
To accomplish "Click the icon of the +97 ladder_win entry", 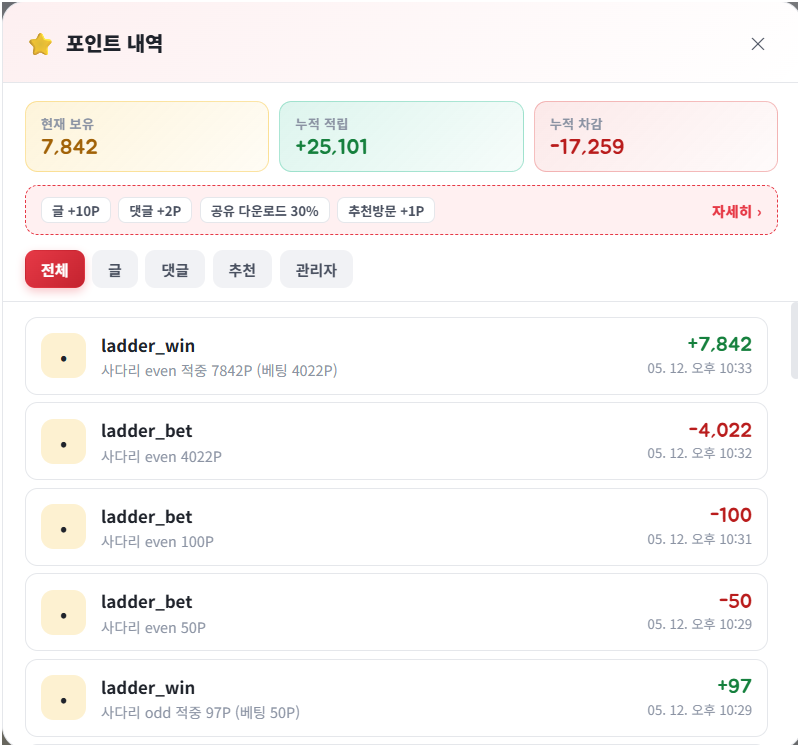I will tap(63, 698).
